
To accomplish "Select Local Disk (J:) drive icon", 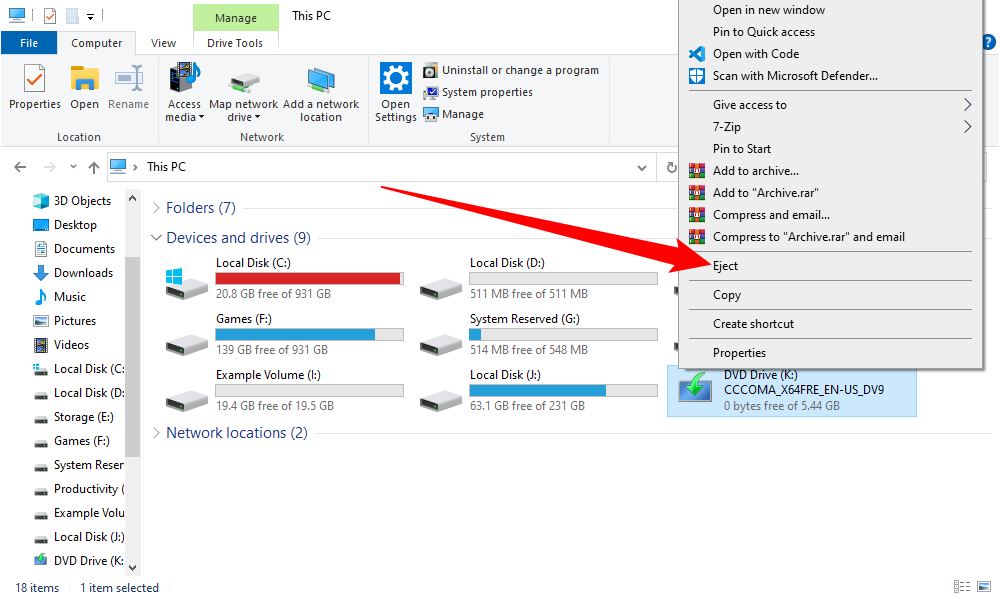I will 441,401.
